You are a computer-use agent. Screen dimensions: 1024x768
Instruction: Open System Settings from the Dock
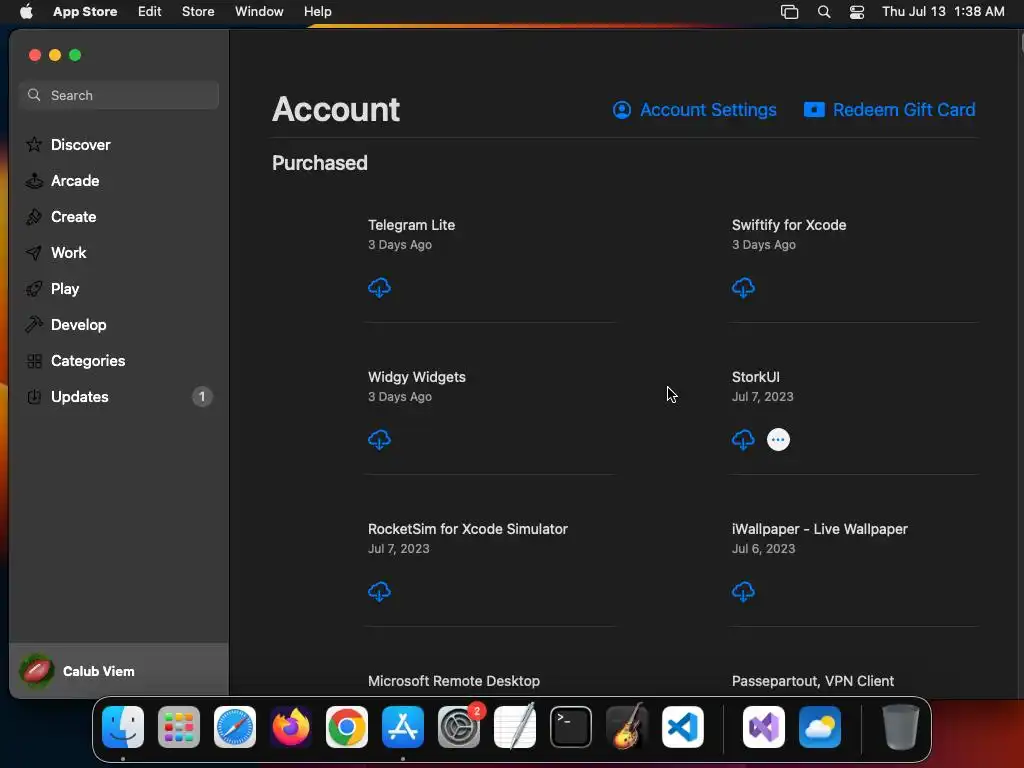(x=459, y=727)
